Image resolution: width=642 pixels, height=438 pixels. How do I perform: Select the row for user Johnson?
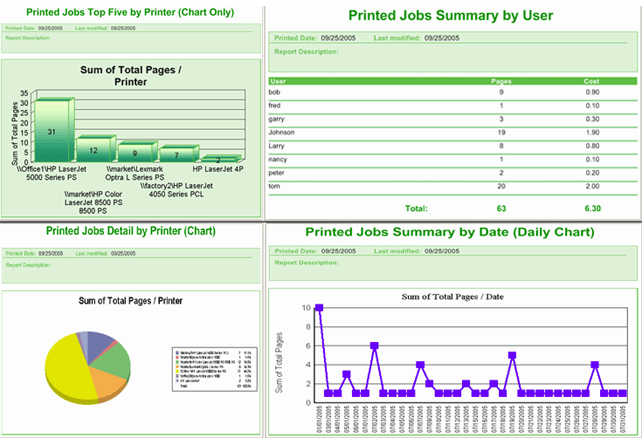click(452, 131)
